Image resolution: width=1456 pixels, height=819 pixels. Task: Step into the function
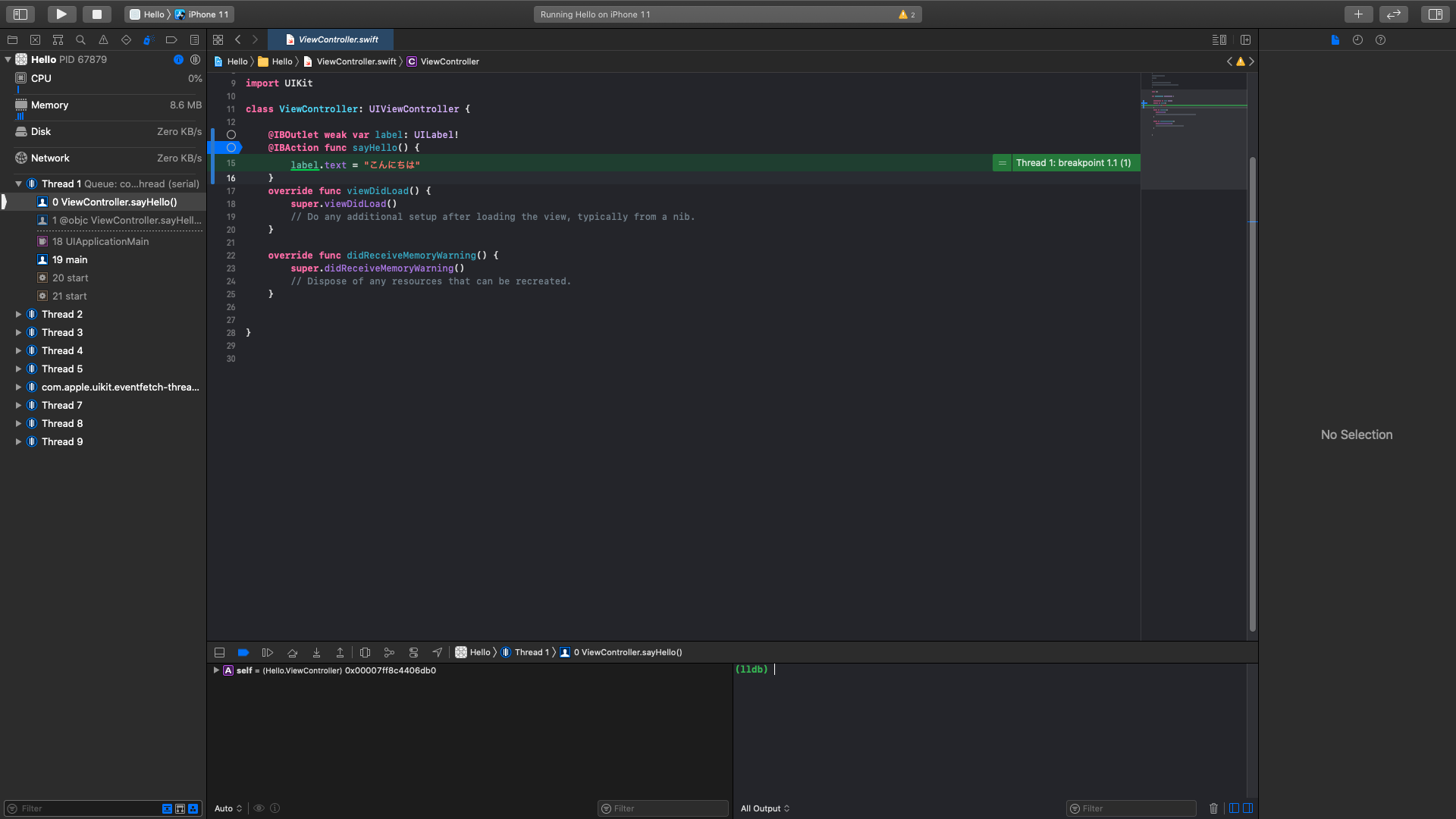pyautogui.click(x=316, y=652)
